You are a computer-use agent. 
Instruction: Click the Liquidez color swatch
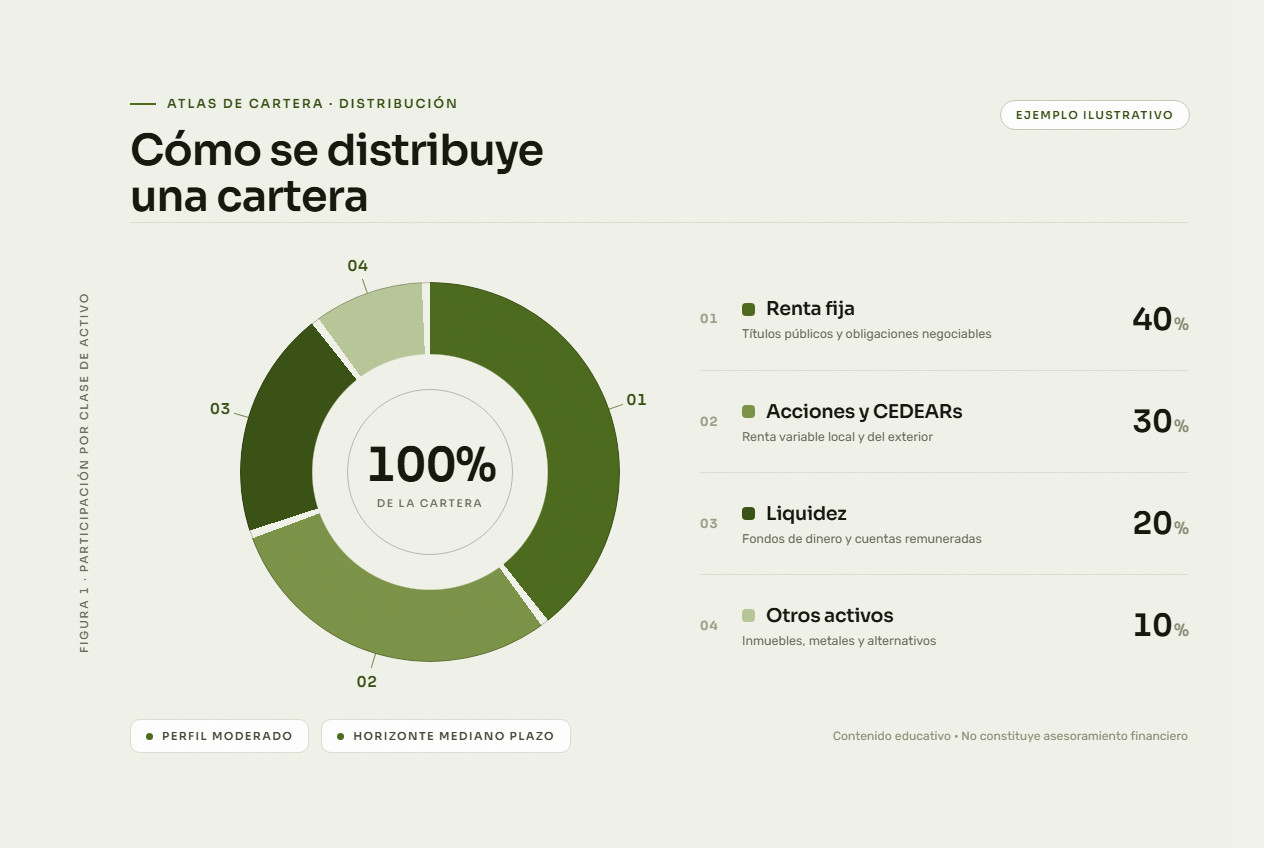pos(748,513)
